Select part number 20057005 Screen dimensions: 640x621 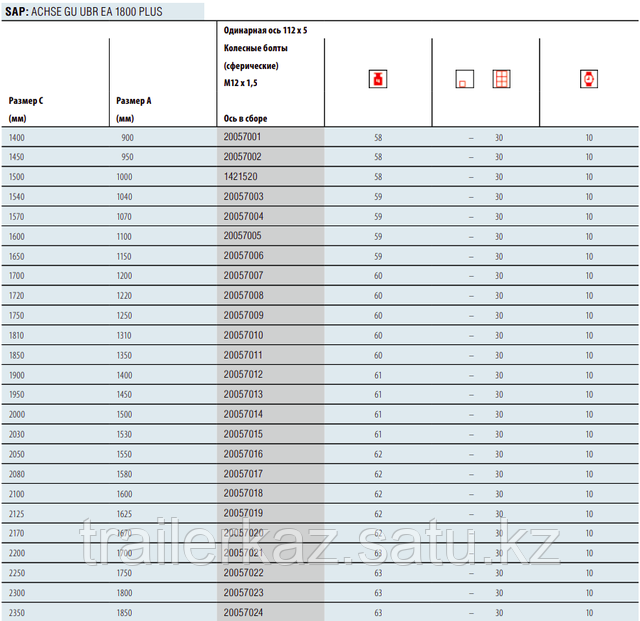click(242, 236)
